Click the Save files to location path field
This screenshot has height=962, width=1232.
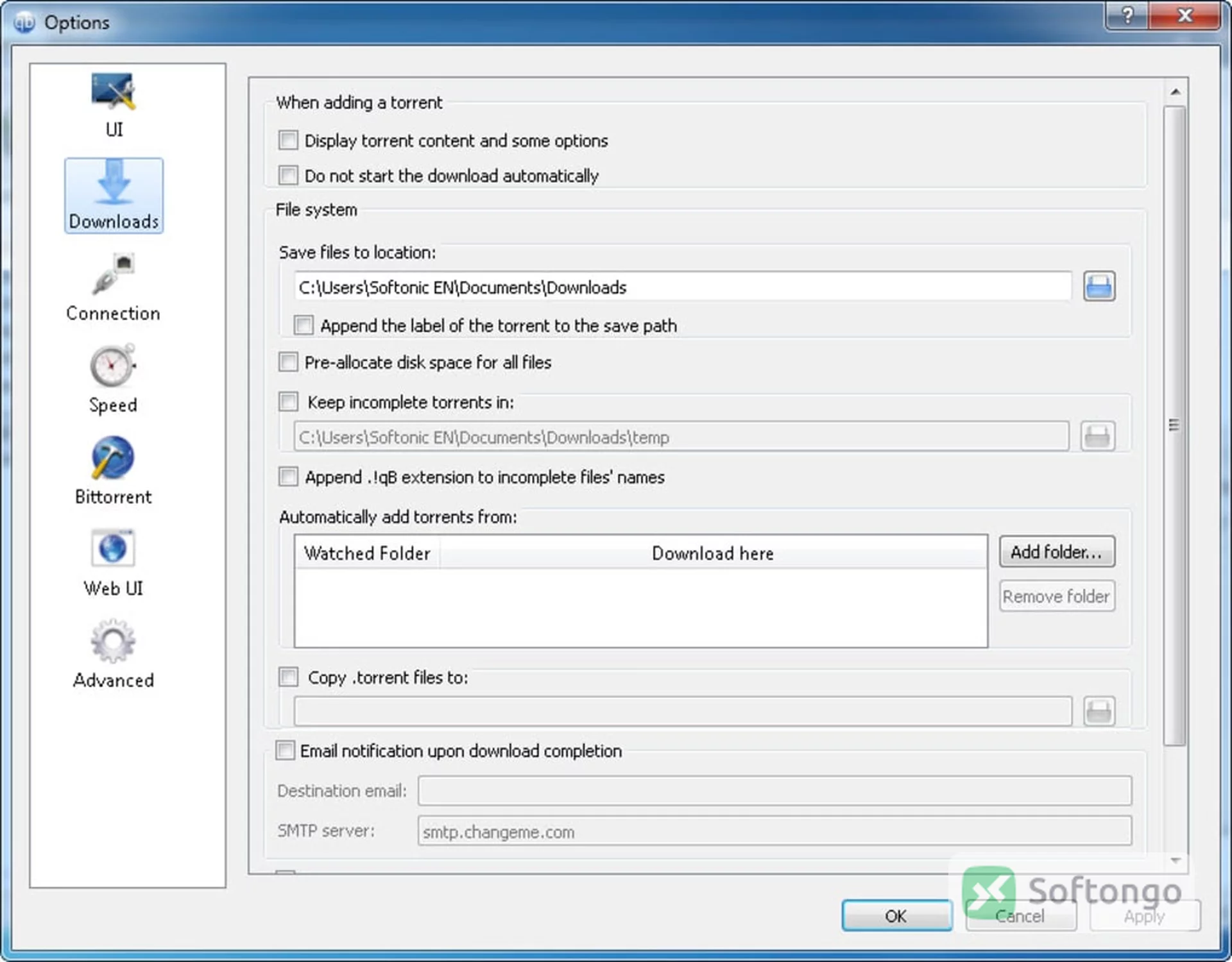[683, 287]
